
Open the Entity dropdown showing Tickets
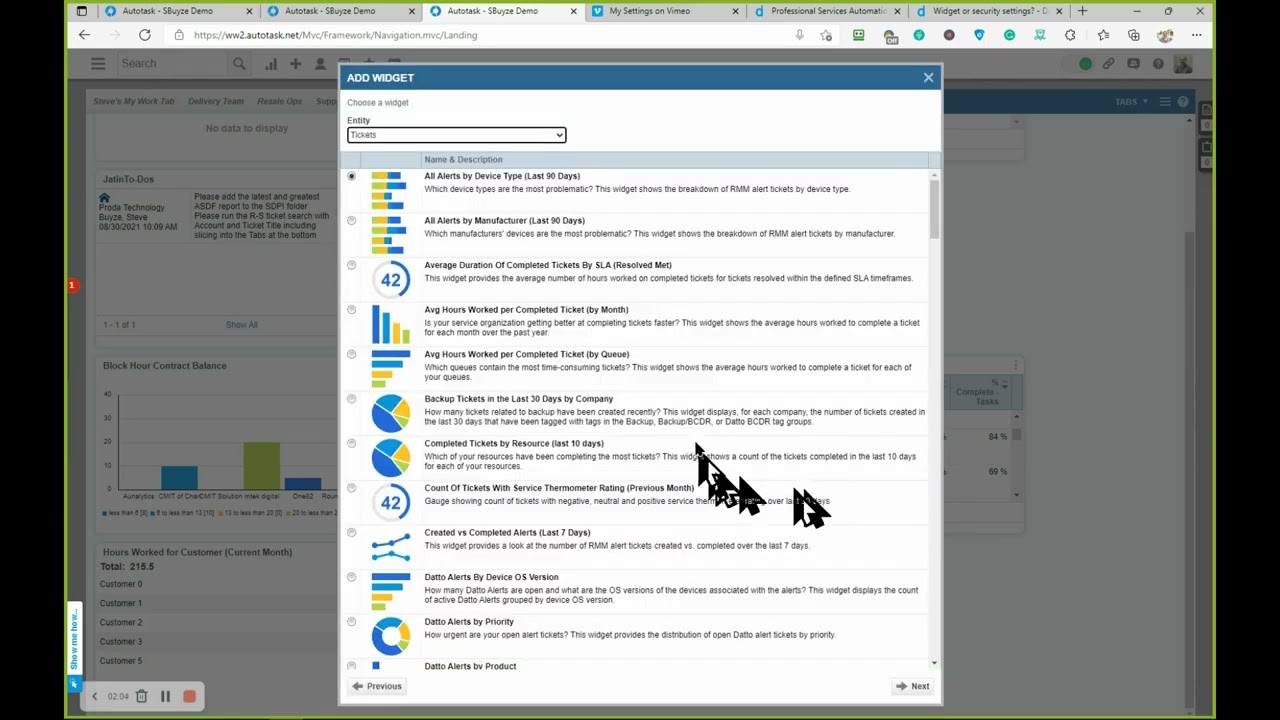[x=456, y=135]
